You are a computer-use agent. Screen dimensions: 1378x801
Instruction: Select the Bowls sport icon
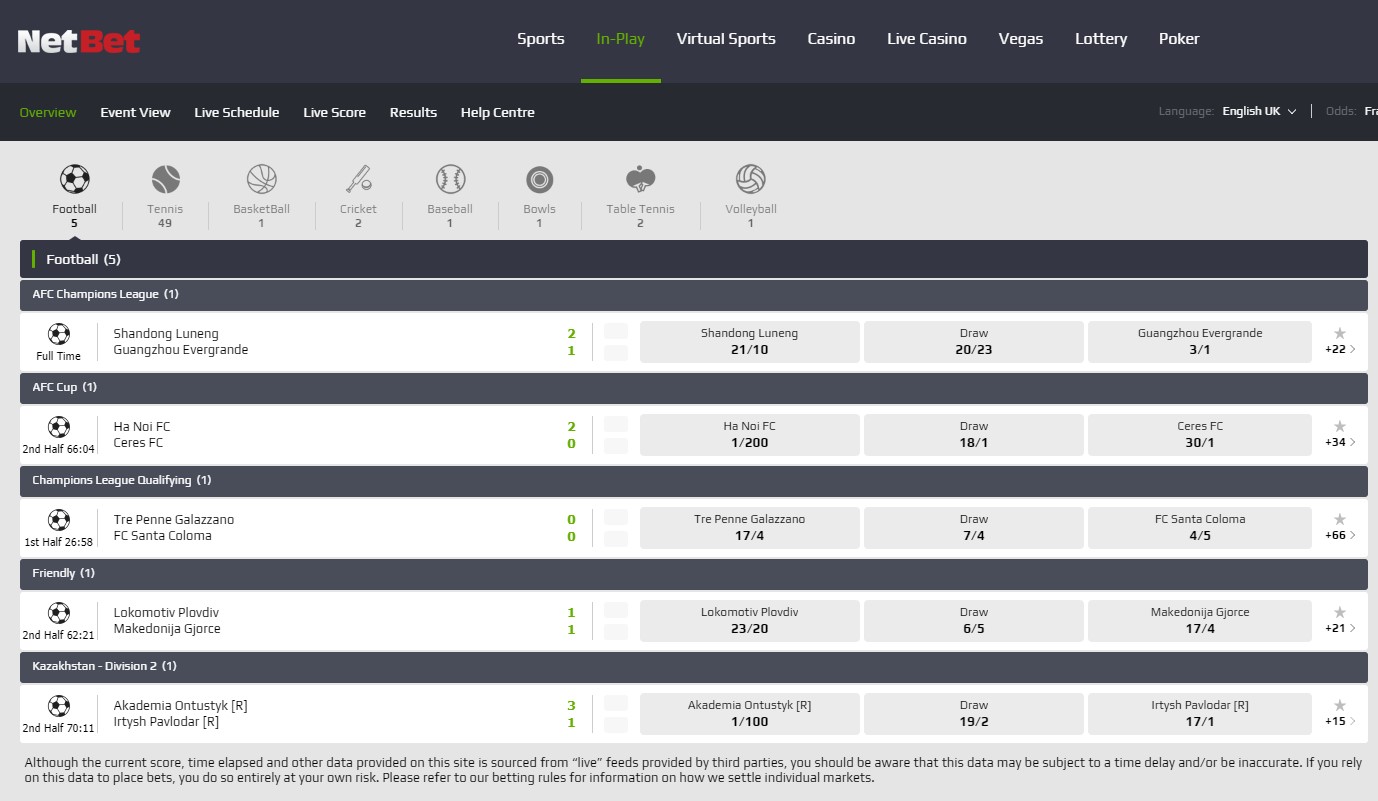coord(539,180)
